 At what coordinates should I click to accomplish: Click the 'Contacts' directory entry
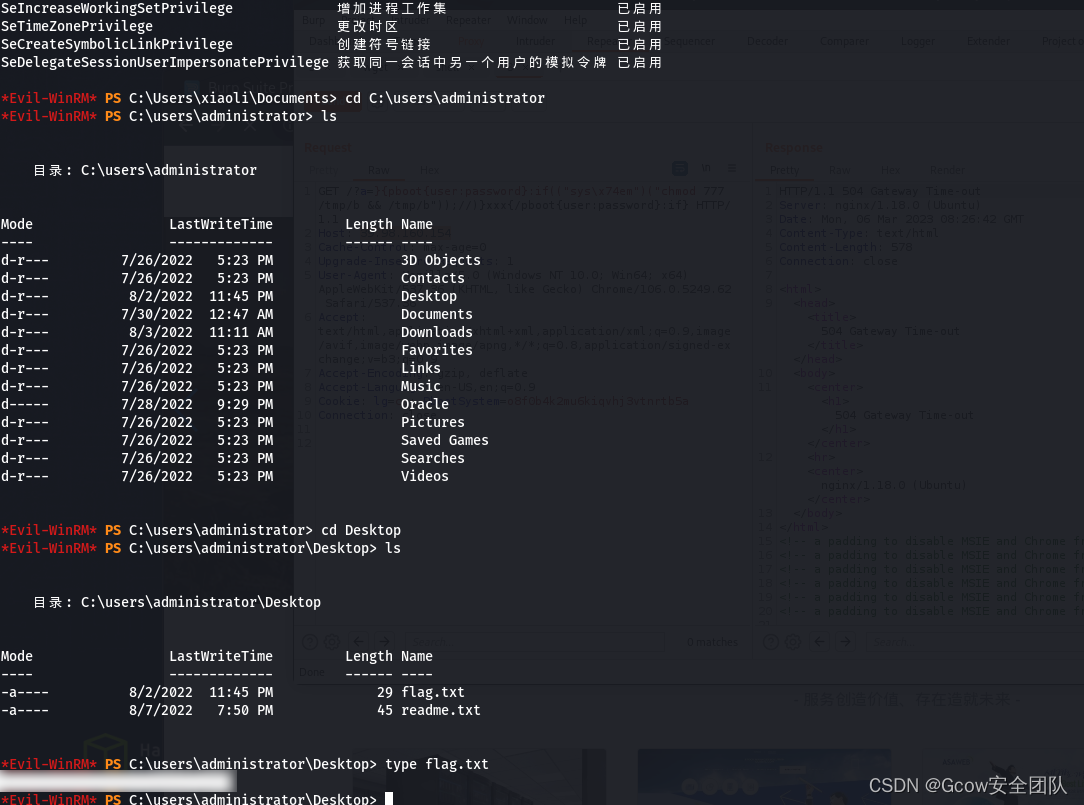pos(433,278)
